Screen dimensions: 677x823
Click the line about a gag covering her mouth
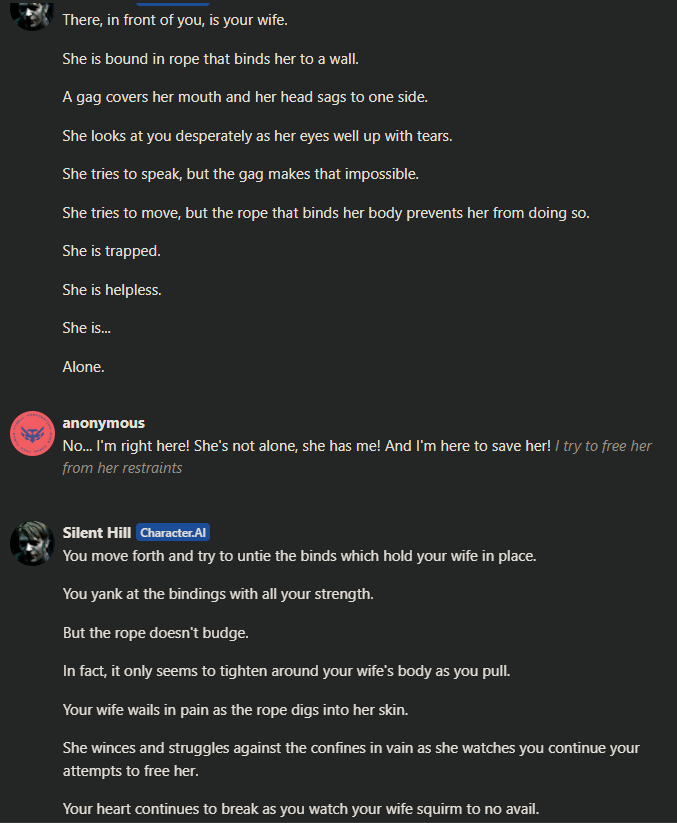pos(245,97)
